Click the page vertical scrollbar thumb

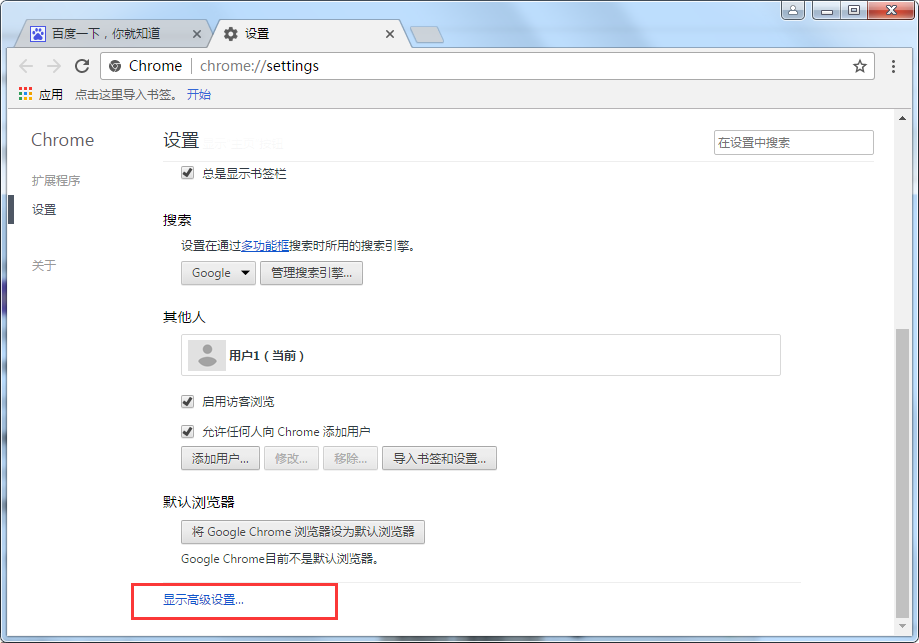[x=902, y=472]
